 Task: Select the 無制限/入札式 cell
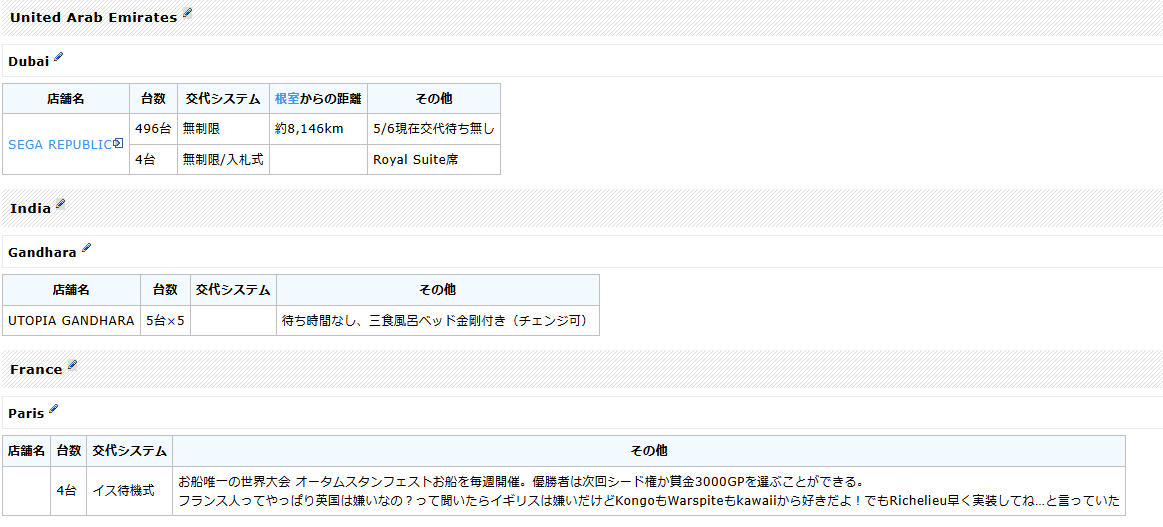tap(223, 160)
